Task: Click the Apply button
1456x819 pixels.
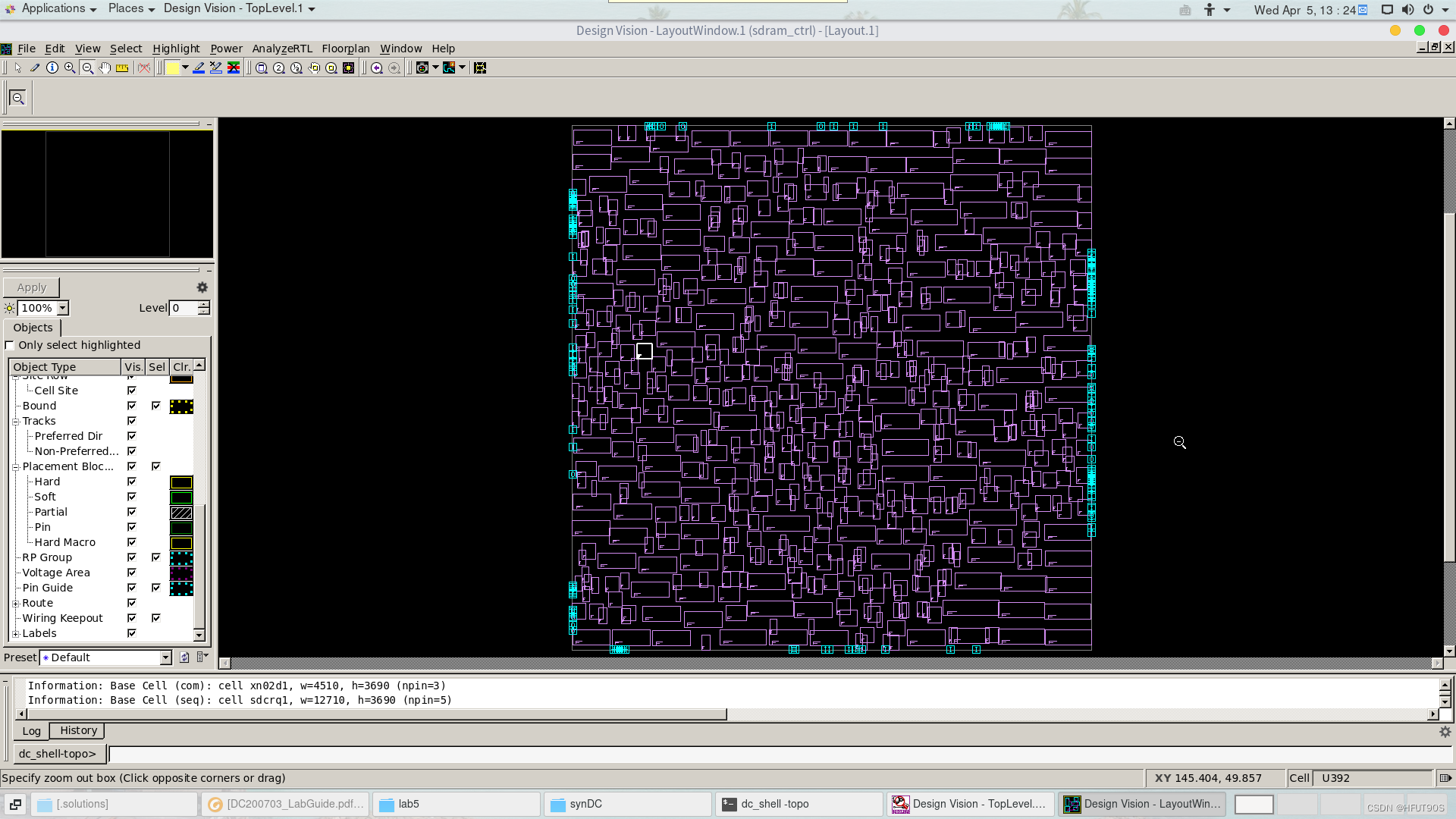Action: point(31,287)
